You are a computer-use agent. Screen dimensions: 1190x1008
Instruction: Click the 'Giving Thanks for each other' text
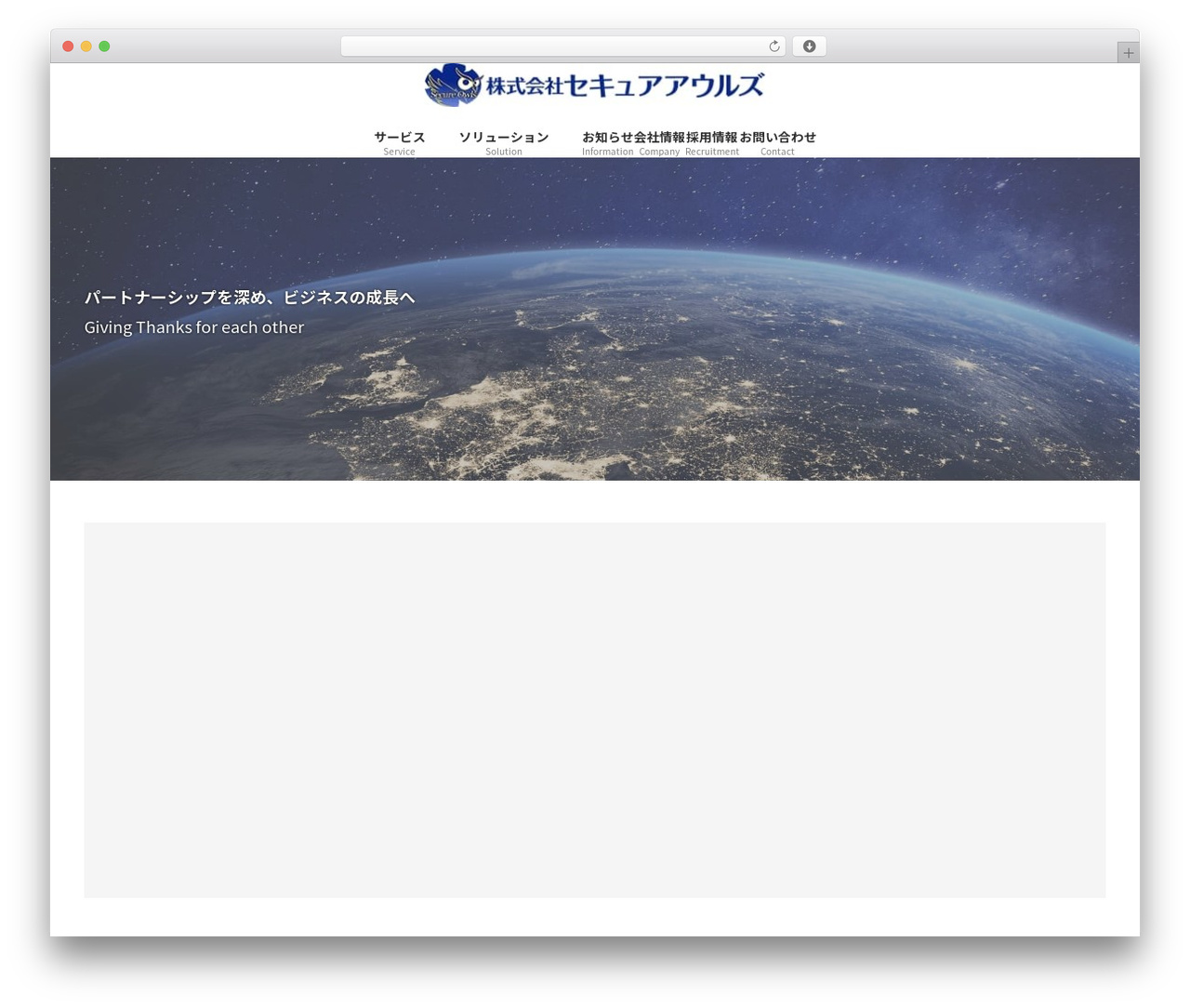pyautogui.click(x=194, y=327)
